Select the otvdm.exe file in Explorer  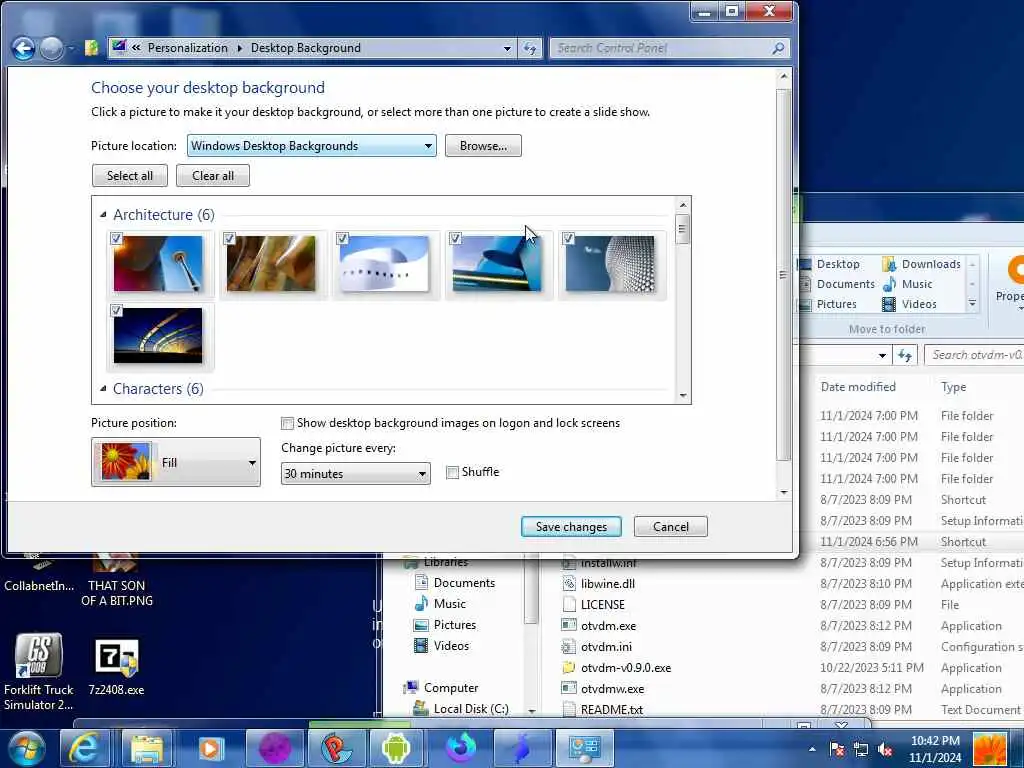(608, 626)
